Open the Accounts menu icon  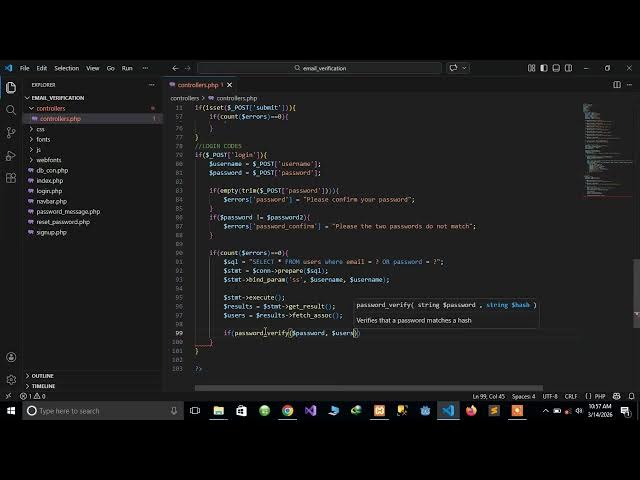pos(11,357)
